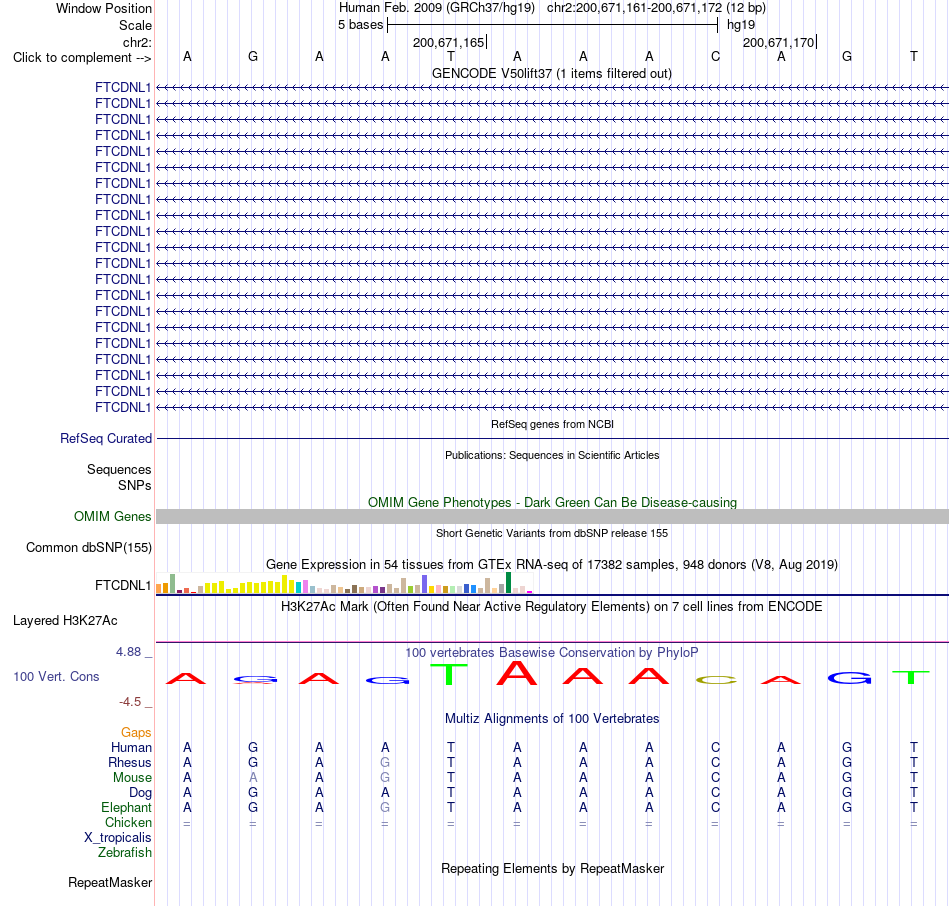Click the Human species label
950x906 pixels.
(x=131, y=748)
